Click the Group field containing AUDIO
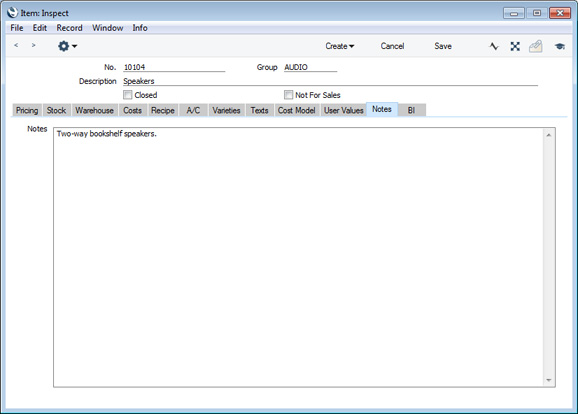This screenshot has width=578, height=414. 310,67
